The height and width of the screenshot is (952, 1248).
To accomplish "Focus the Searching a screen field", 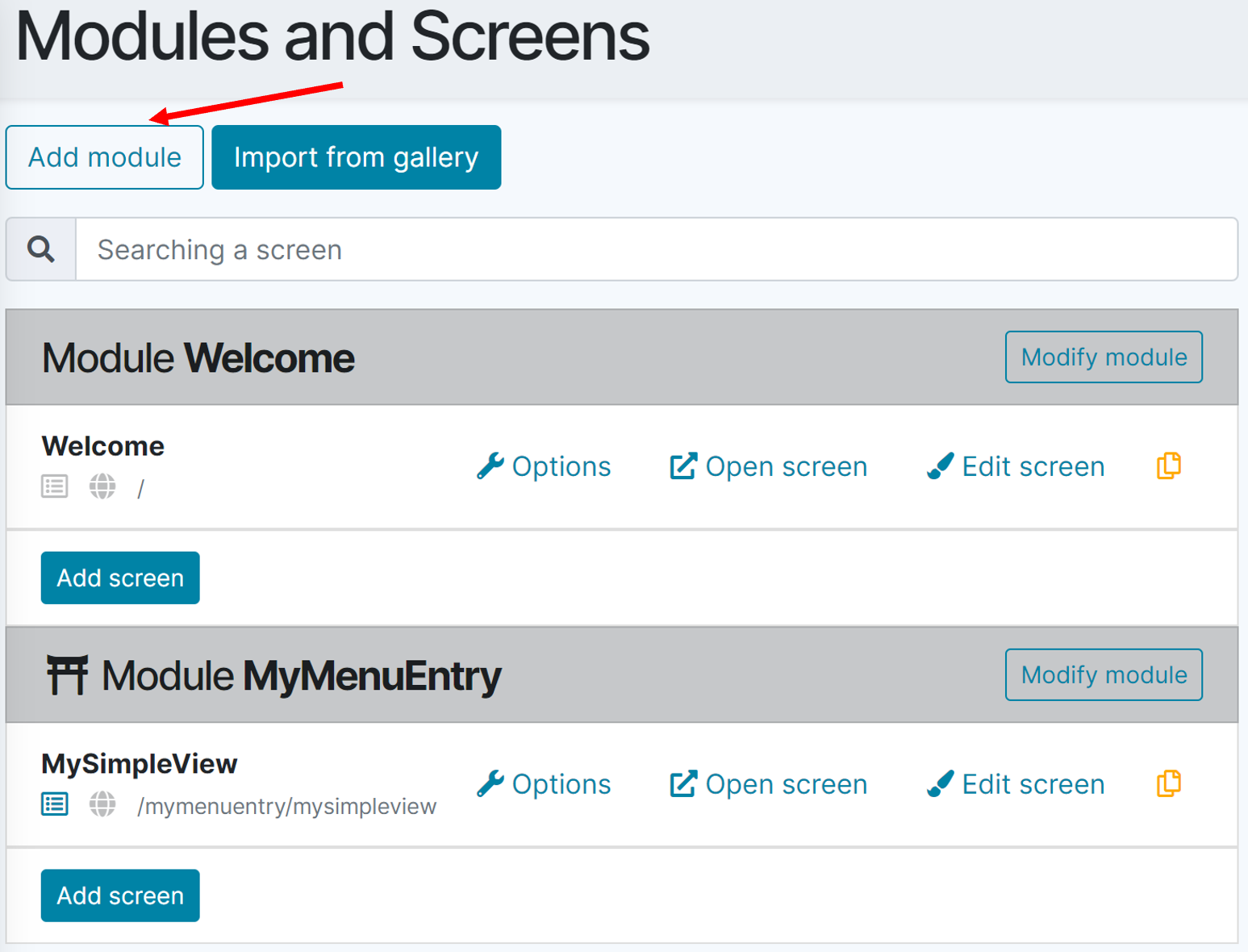I will [x=655, y=249].
